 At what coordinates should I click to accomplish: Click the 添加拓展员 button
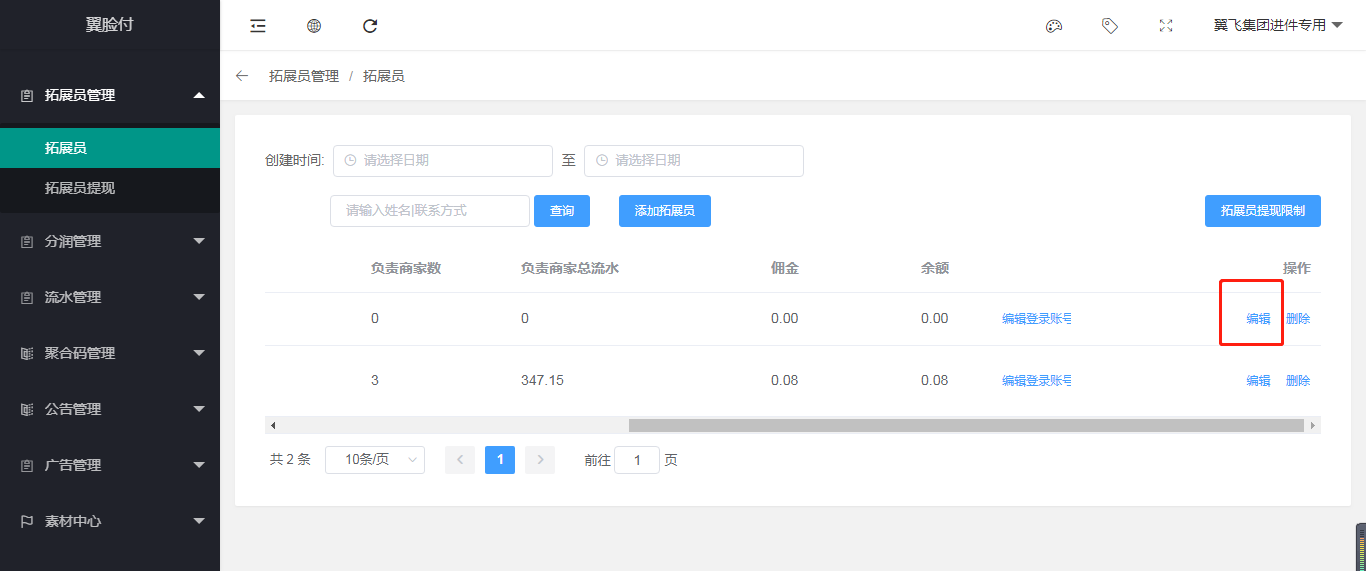pos(665,211)
